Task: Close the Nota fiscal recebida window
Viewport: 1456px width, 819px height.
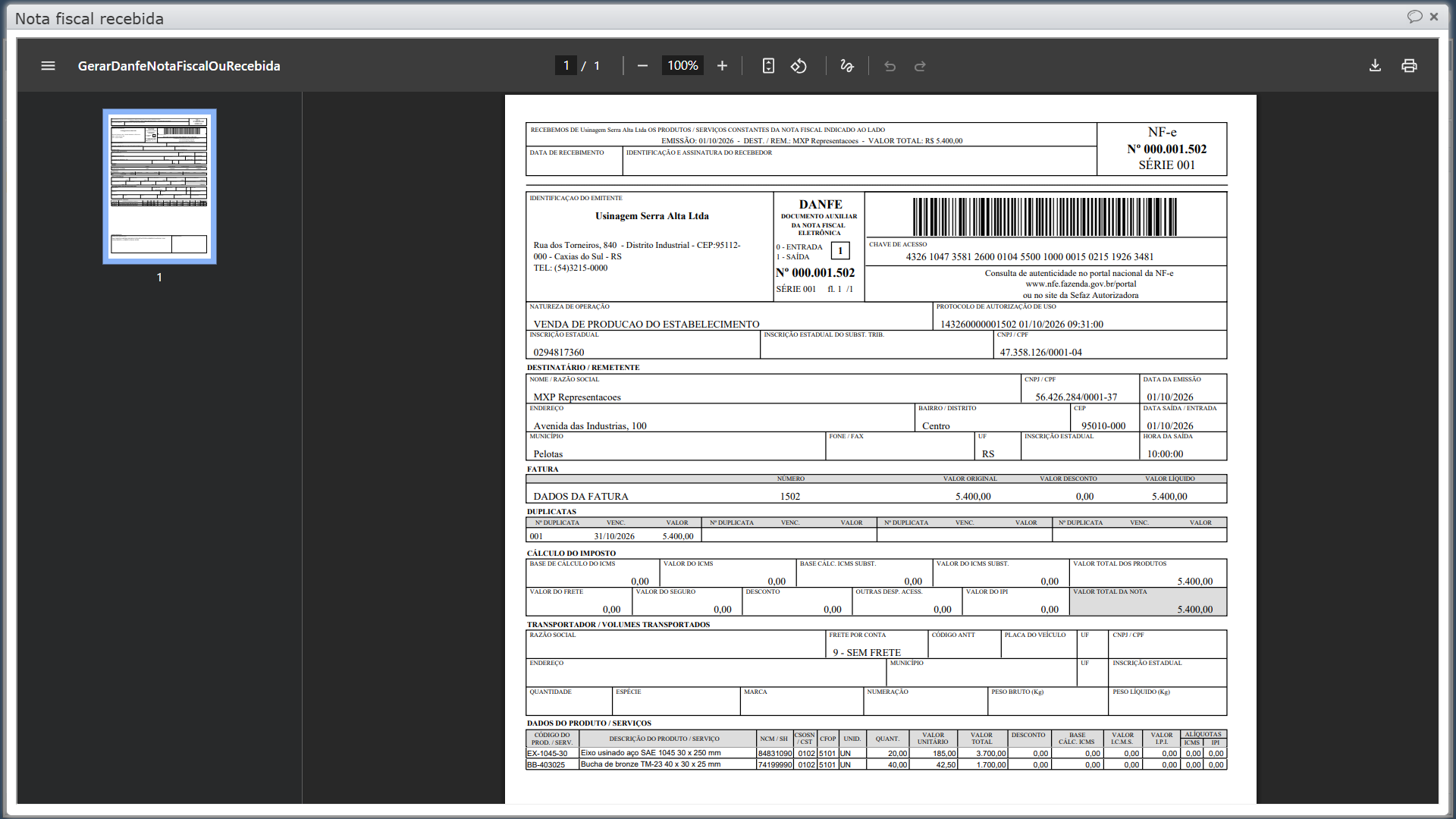Action: 1434,17
